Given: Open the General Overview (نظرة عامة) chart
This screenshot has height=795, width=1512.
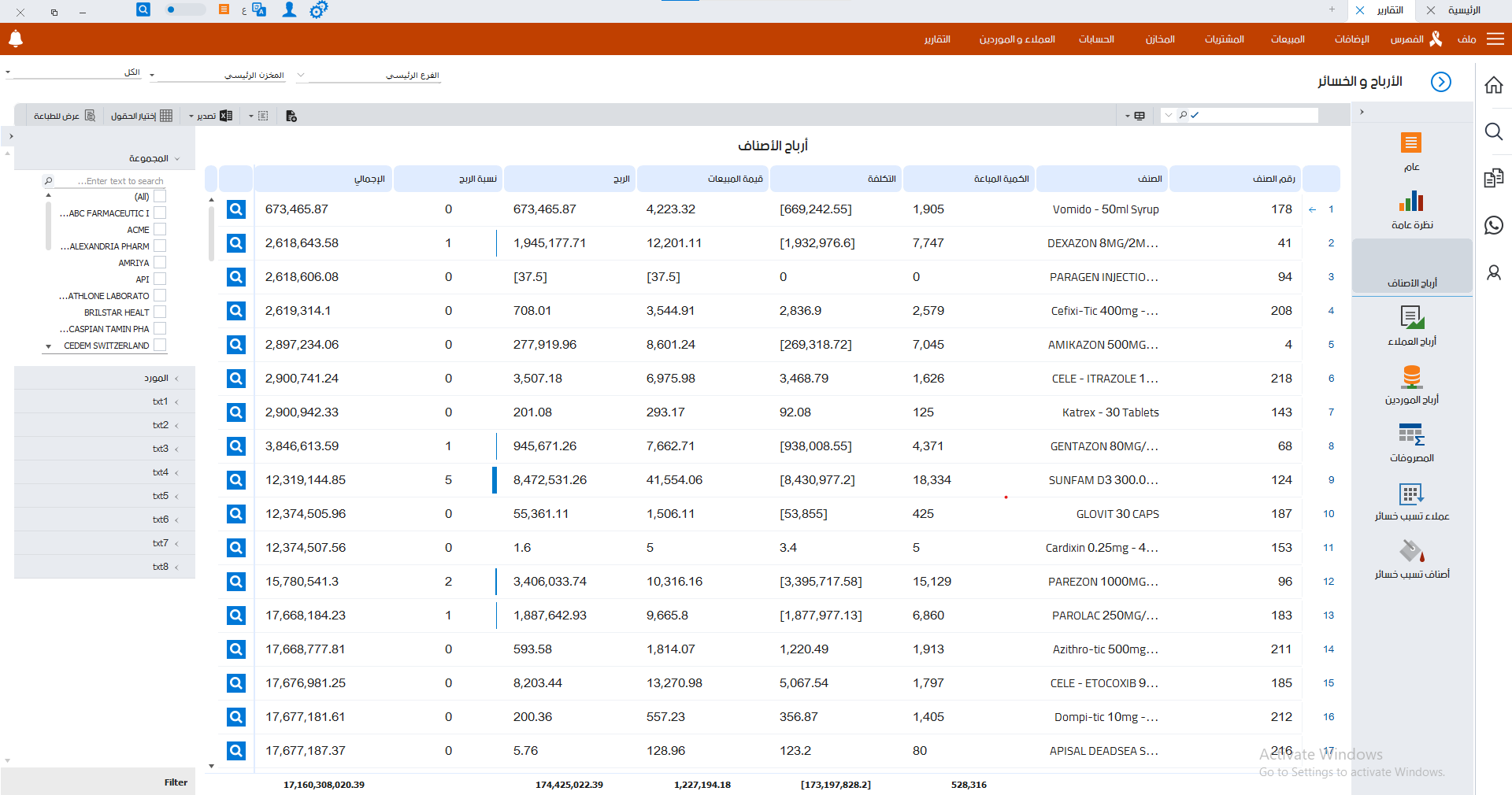Looking at the screenshot, I should (1412, 209).
